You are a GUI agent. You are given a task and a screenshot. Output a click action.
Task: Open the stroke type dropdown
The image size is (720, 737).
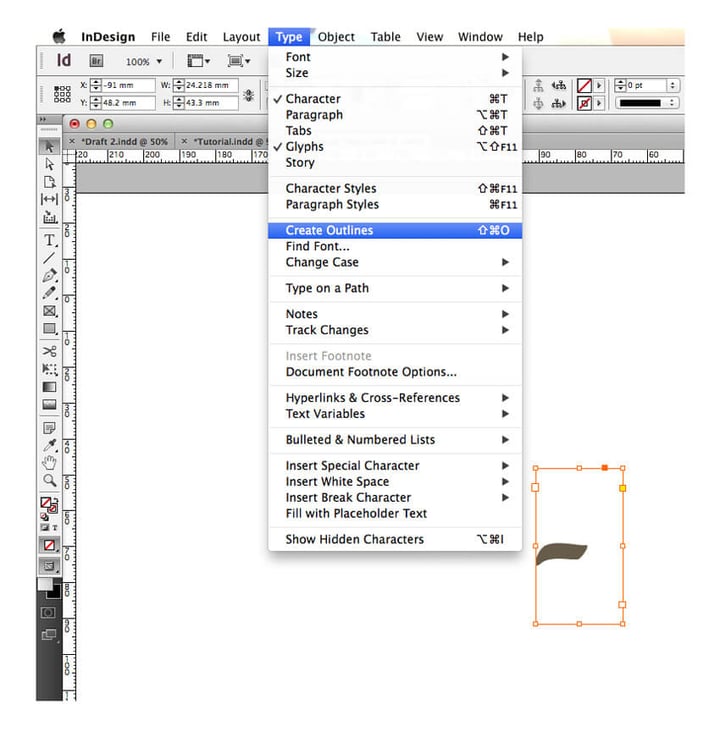[647, 103]
